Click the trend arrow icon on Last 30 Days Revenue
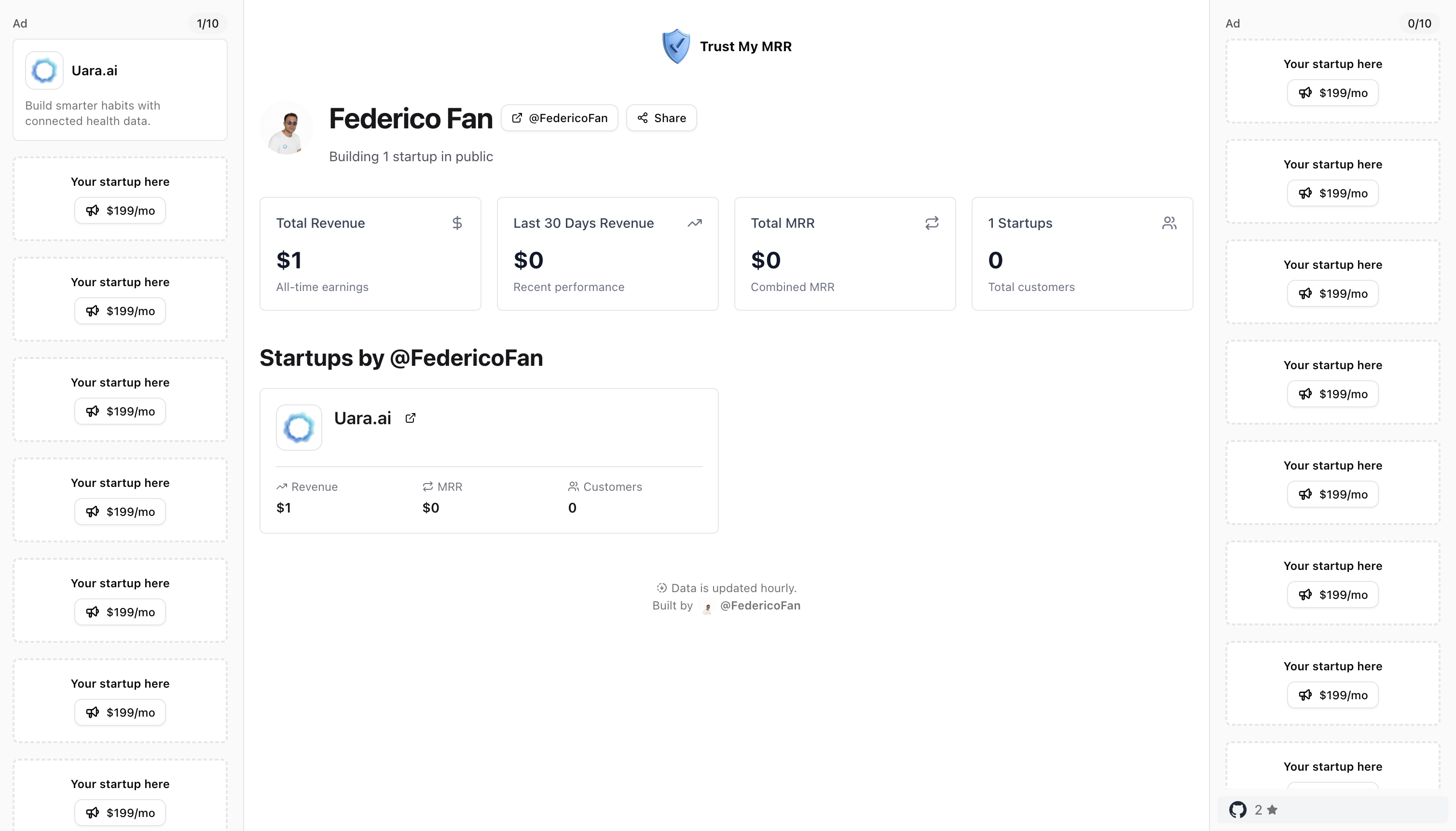The height and width of the screenshot is (831, 1456). click(694, 223)
